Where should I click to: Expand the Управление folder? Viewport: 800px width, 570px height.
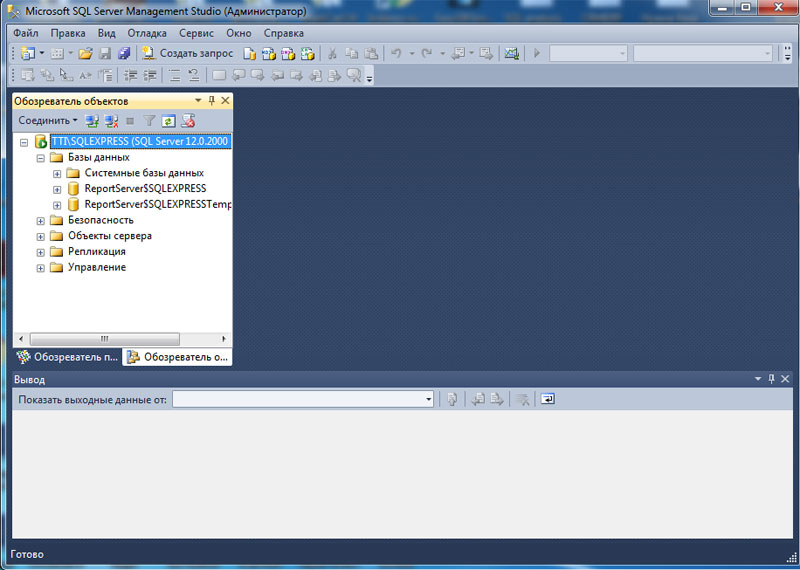tap(40, 268)
